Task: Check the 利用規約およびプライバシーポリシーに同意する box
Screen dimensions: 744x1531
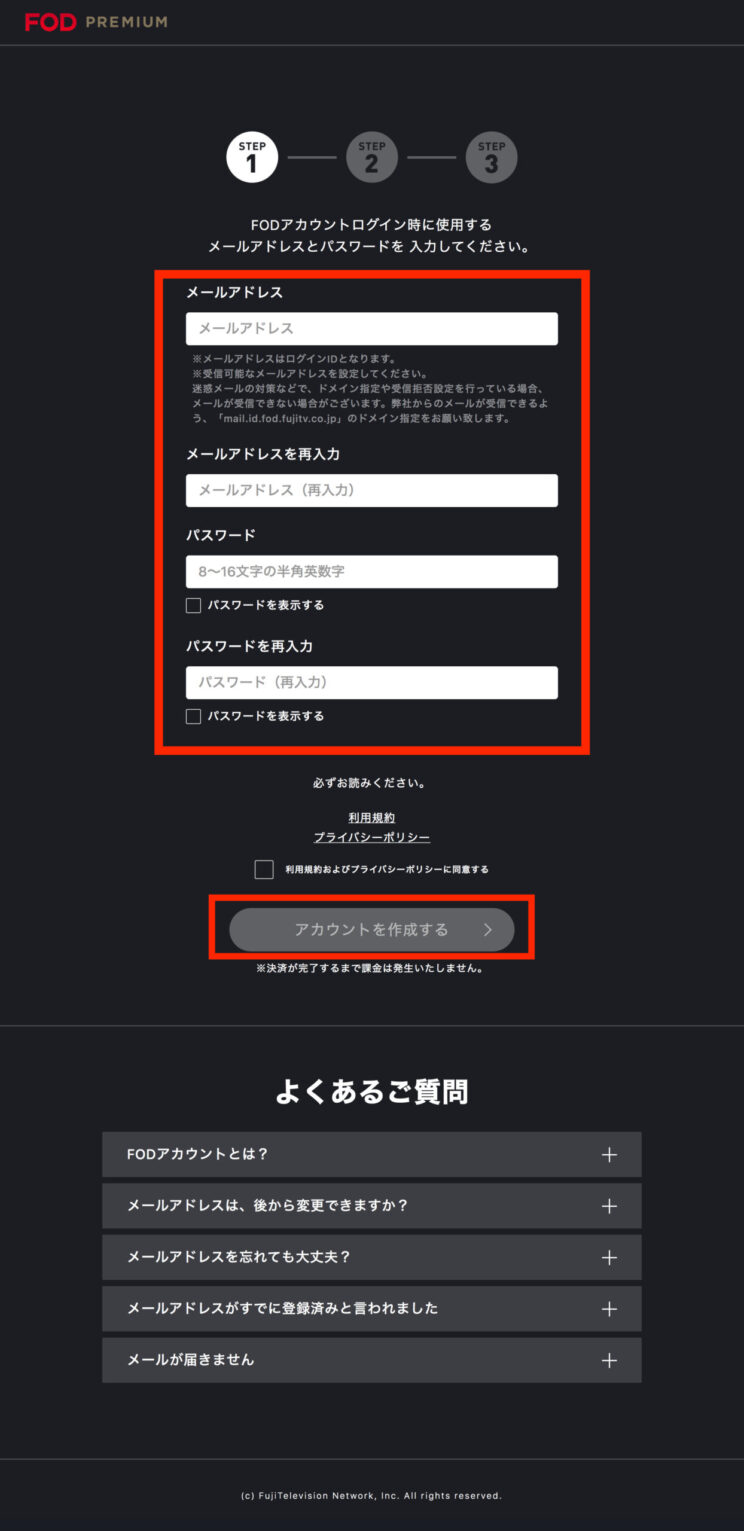Action: click(x=264, y=869)
